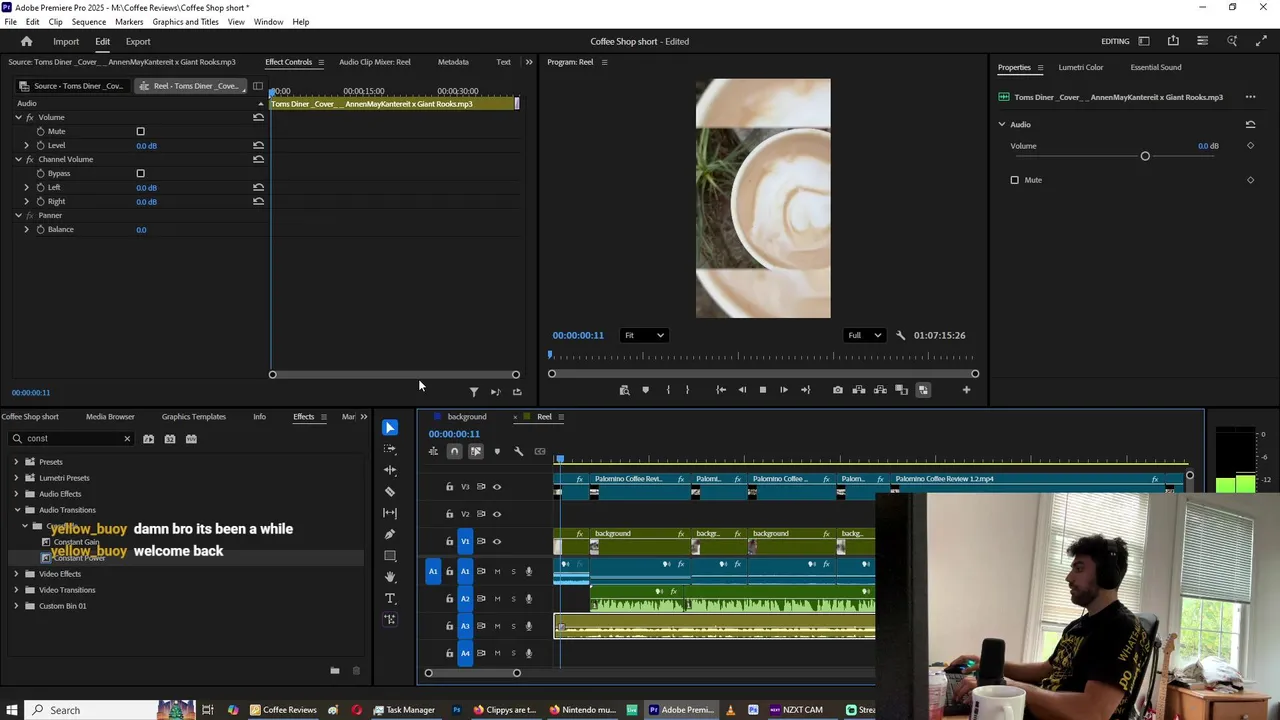
Task: Switch to the background sequence tab
Action: (x=467, y=417)
